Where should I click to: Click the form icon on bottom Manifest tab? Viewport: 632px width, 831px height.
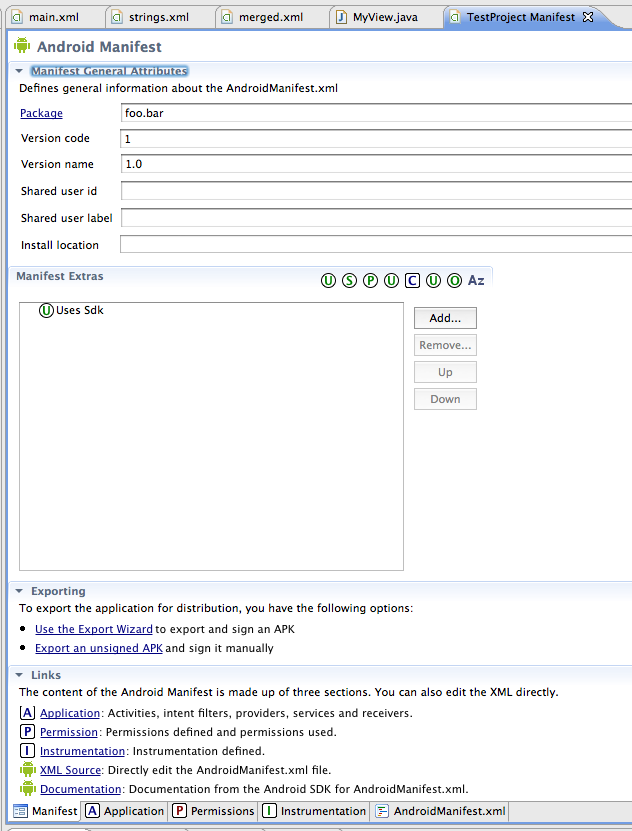click(x=20, y=811)
